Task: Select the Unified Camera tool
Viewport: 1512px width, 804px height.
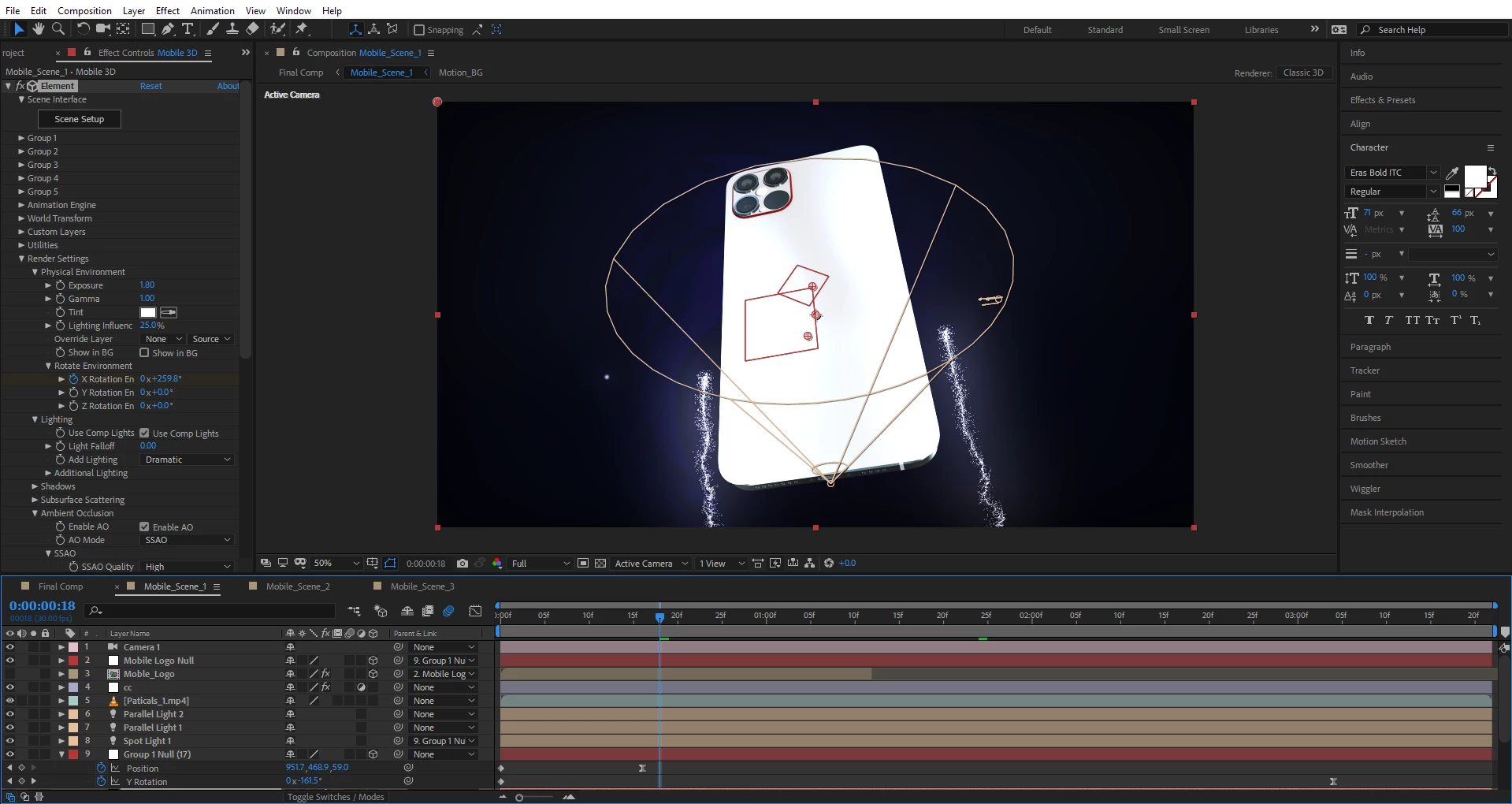Action: [x=102, y=29]
